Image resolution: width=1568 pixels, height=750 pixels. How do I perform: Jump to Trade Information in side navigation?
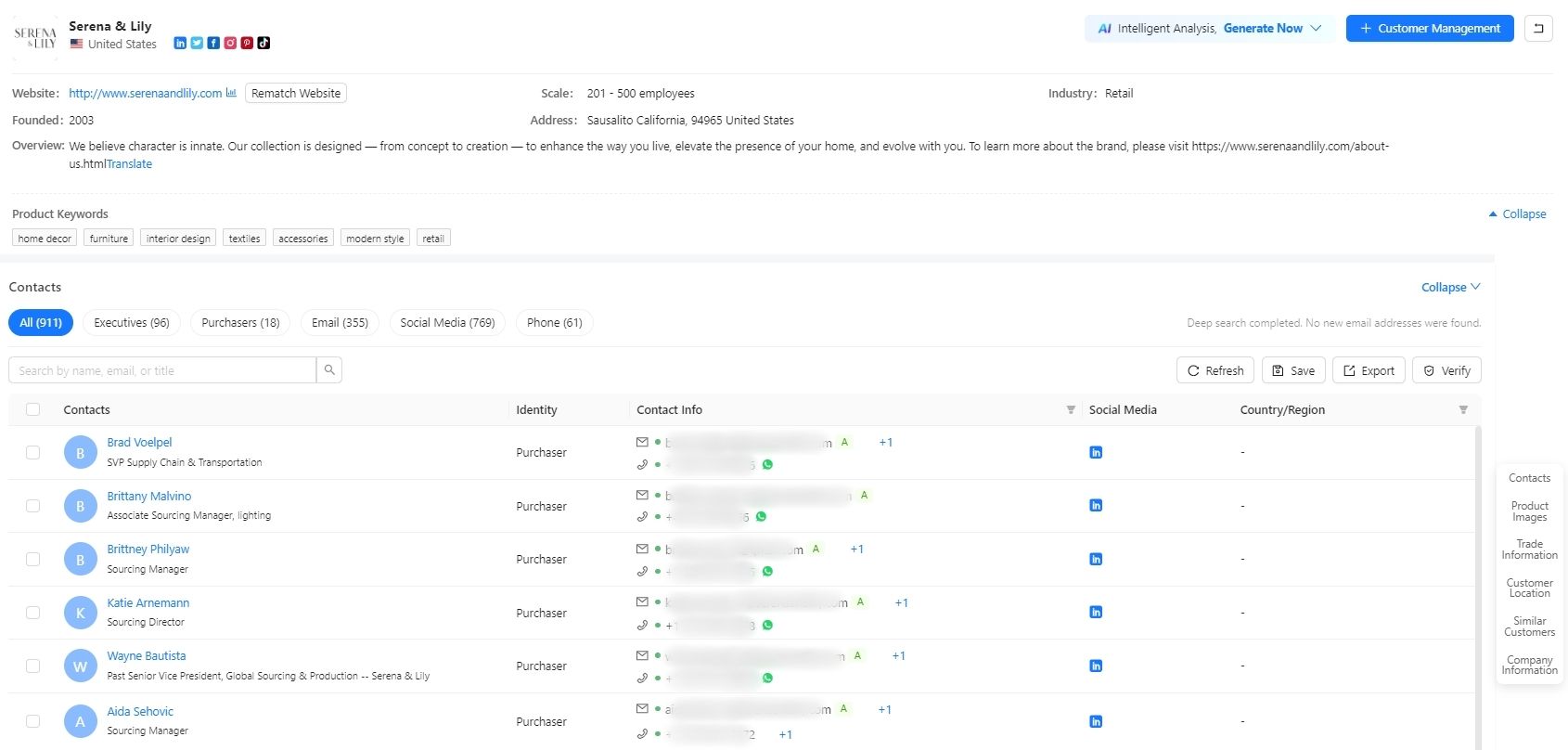click(x=1530, y=550)
